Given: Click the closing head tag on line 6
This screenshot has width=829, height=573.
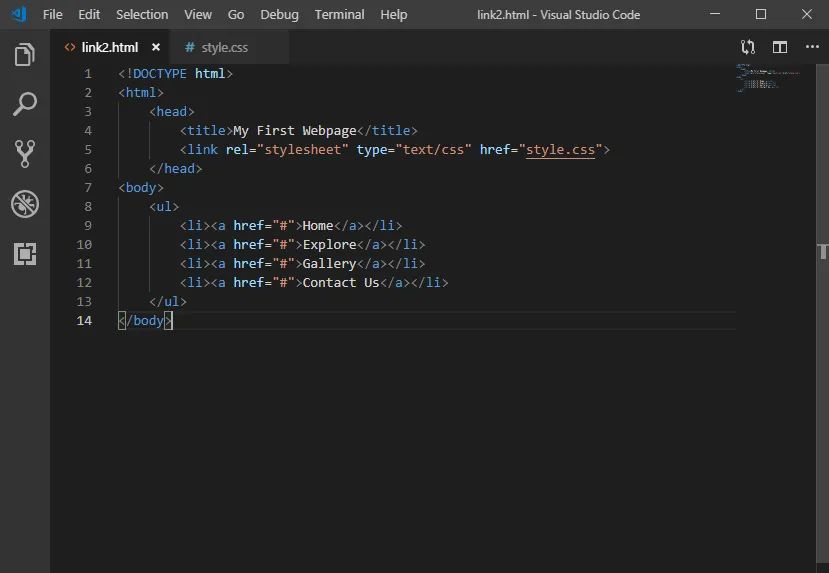Looking at the screenshot, I should 176,169.
